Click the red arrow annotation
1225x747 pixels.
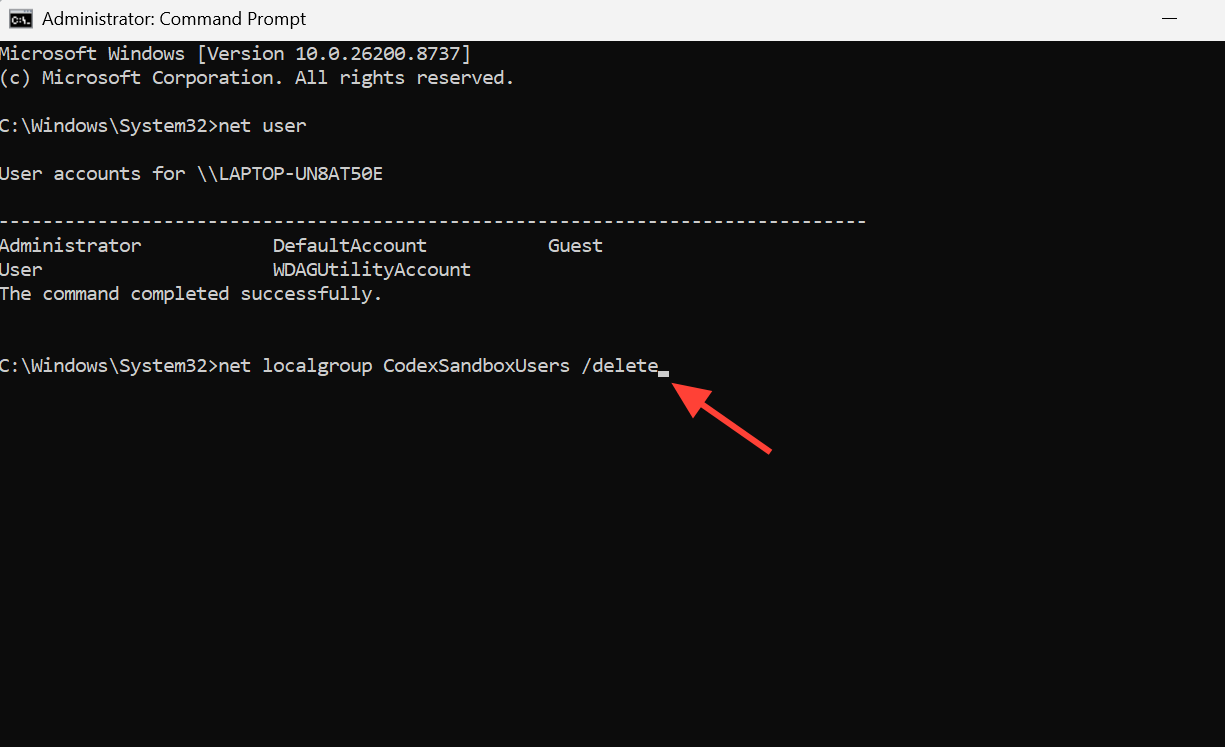720,419
